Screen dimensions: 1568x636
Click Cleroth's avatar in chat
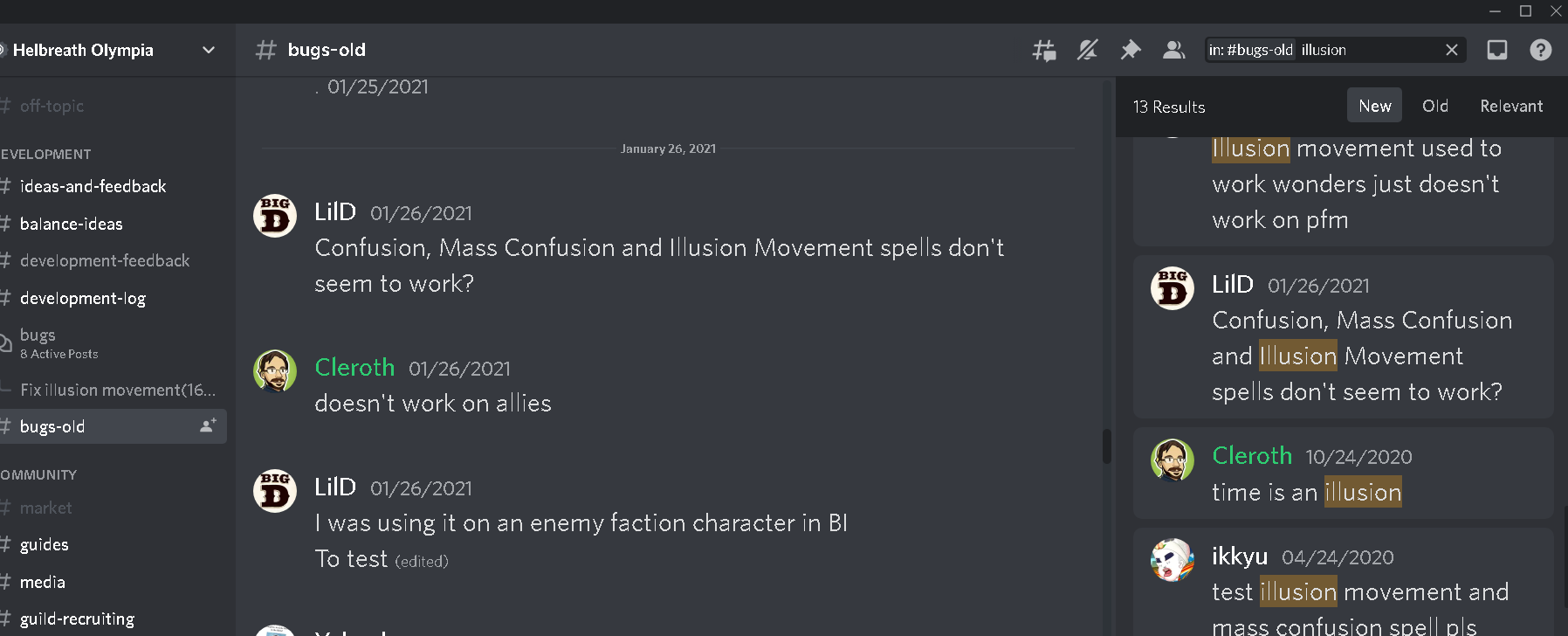tap(275, 371)
